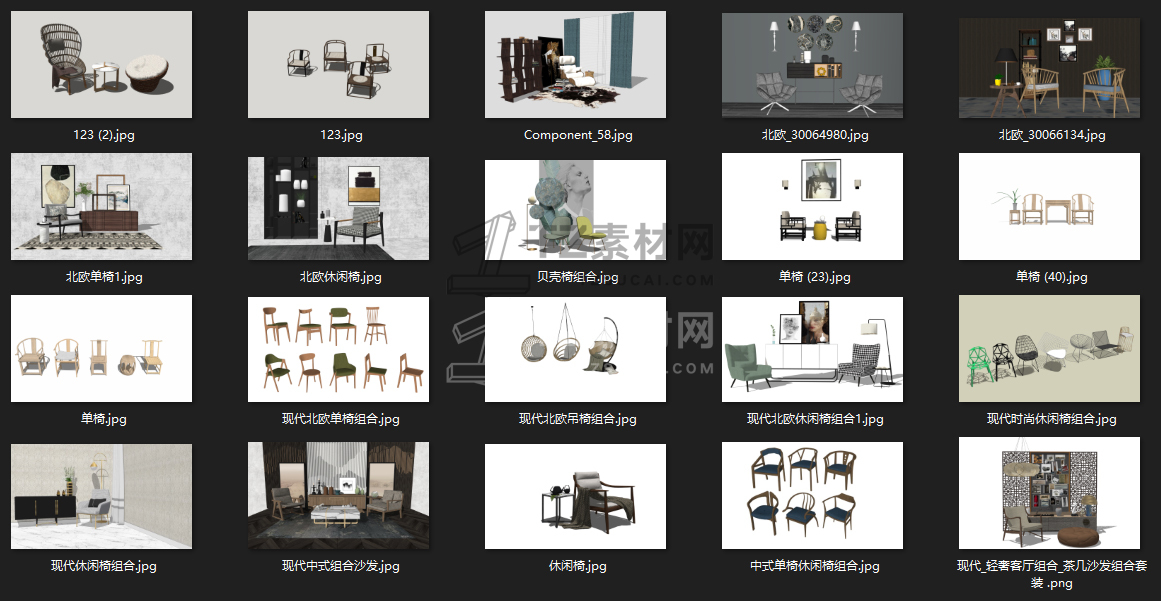Viewport: 1161px width, 601px height.
Task: Click the file name 单椅 (40).jpg
Action: click(x=1051, y=277)
